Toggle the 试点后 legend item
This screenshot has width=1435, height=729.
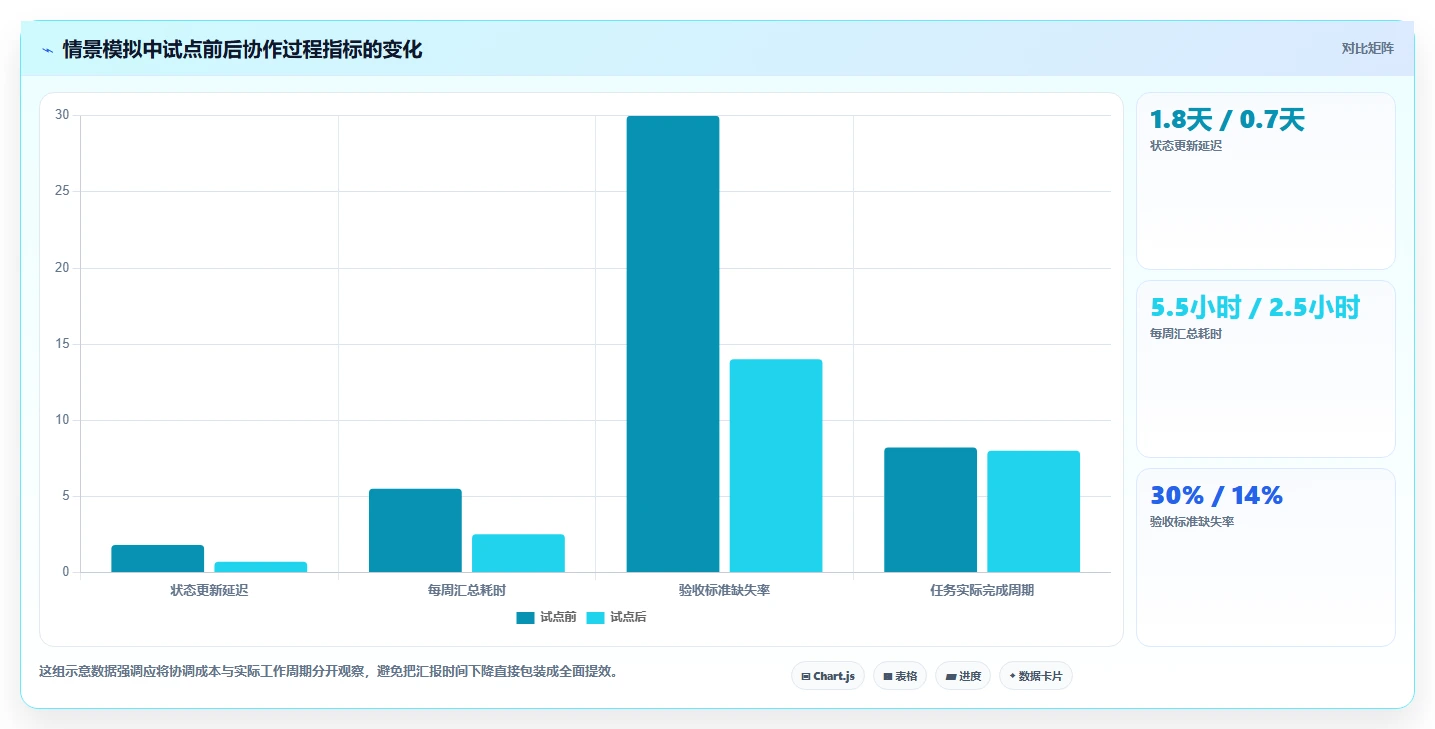(x=616, y=617)
